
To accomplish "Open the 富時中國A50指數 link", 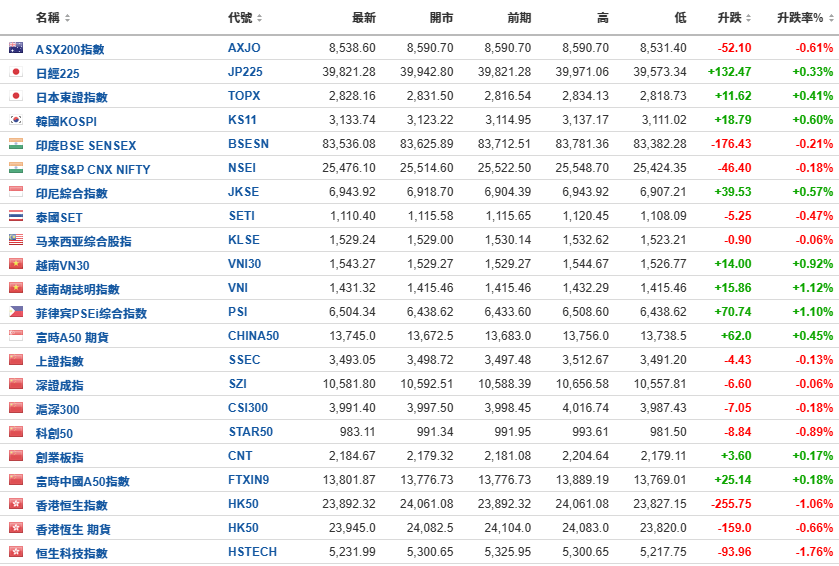I will point(82,481).
